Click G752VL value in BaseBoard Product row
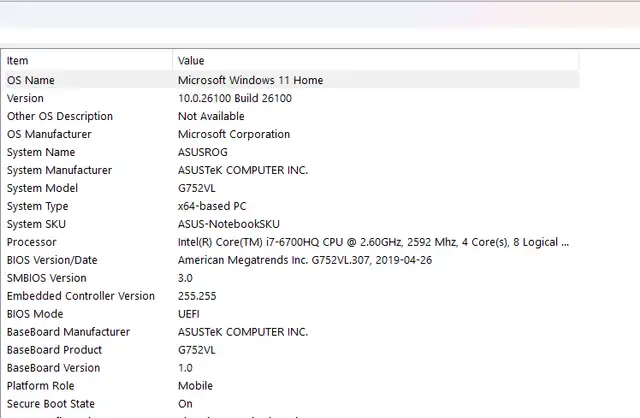The image size is (640, 418). click(197, 350)
